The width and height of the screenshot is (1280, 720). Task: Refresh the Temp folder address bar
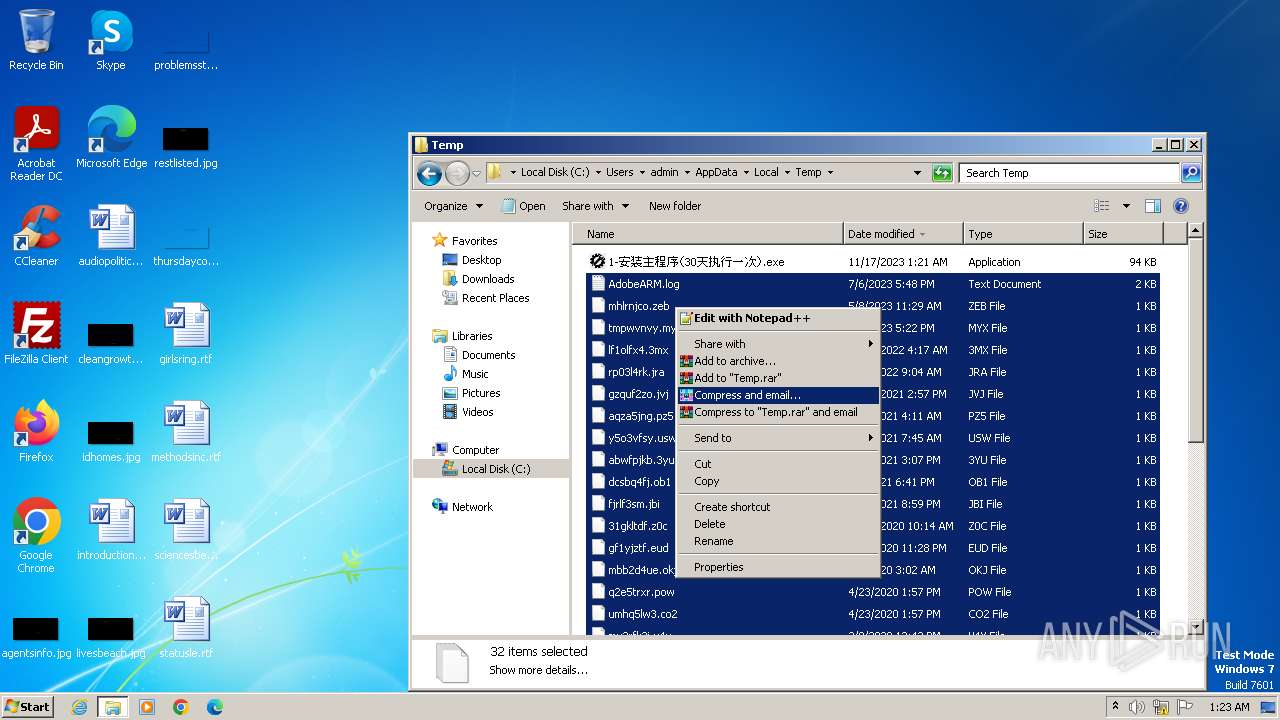click(x=942, y=173)
